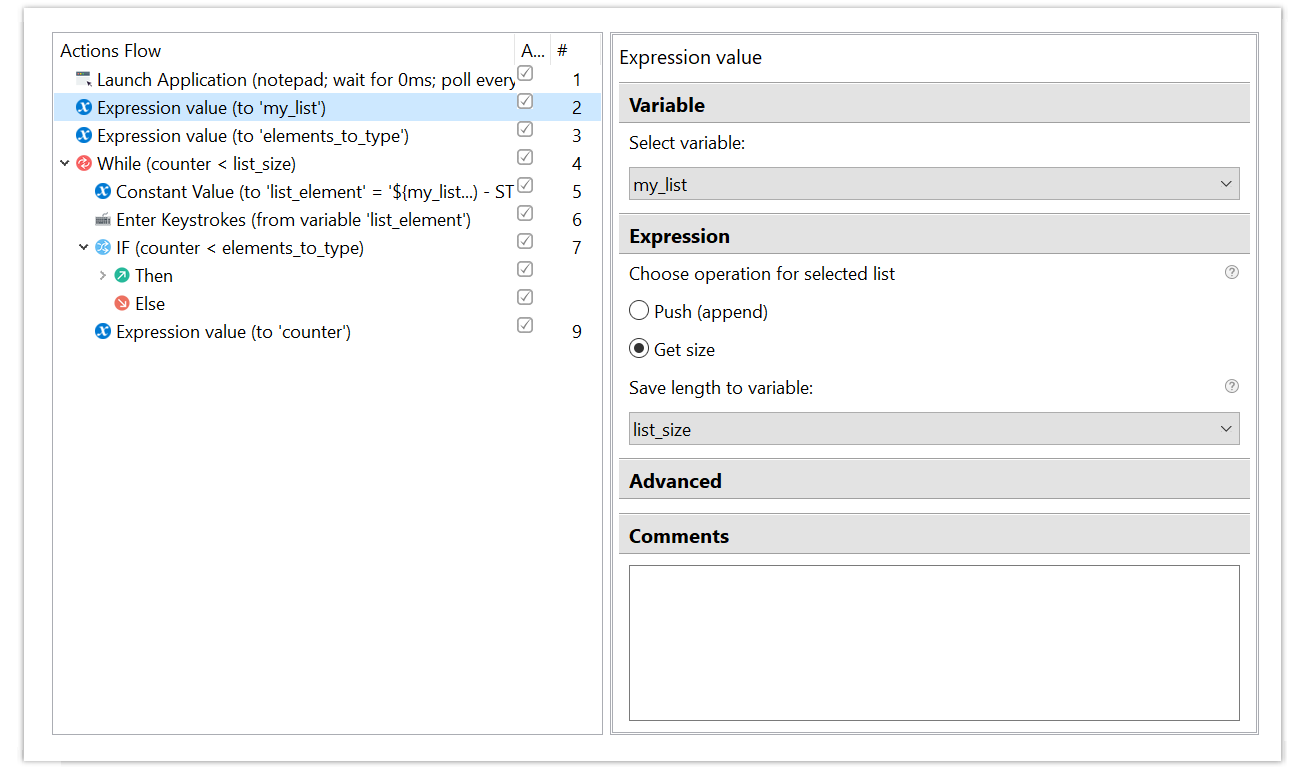Click row number 3 in the # column
Image resolution: width=1305 pixels, height=778 pixels.
tap(577, 135)
